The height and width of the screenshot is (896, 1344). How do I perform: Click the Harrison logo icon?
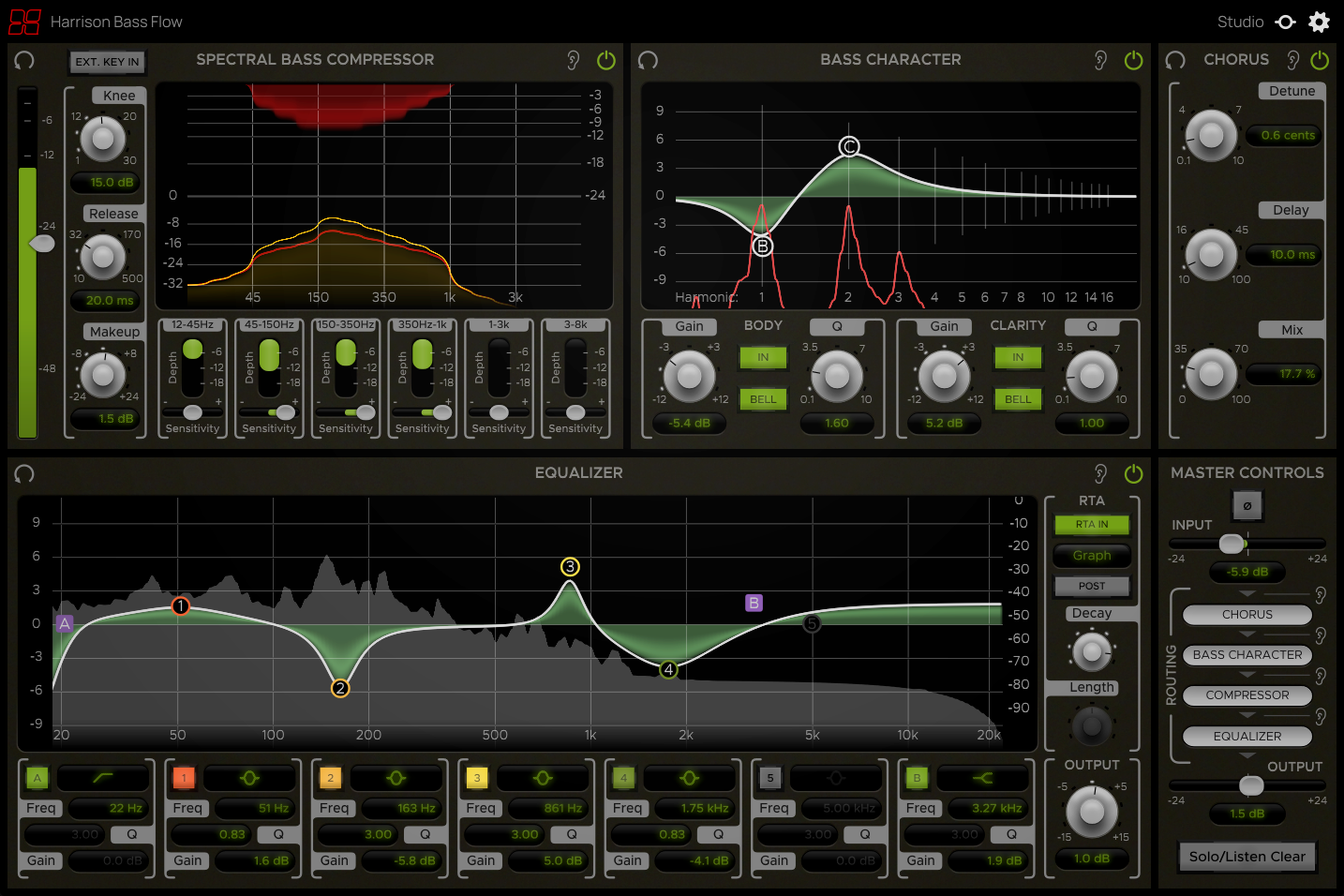pos(25,22)
